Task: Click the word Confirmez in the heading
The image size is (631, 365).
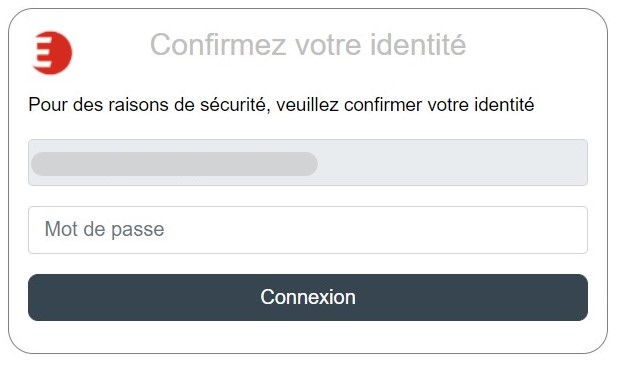Action: point(218,44)
